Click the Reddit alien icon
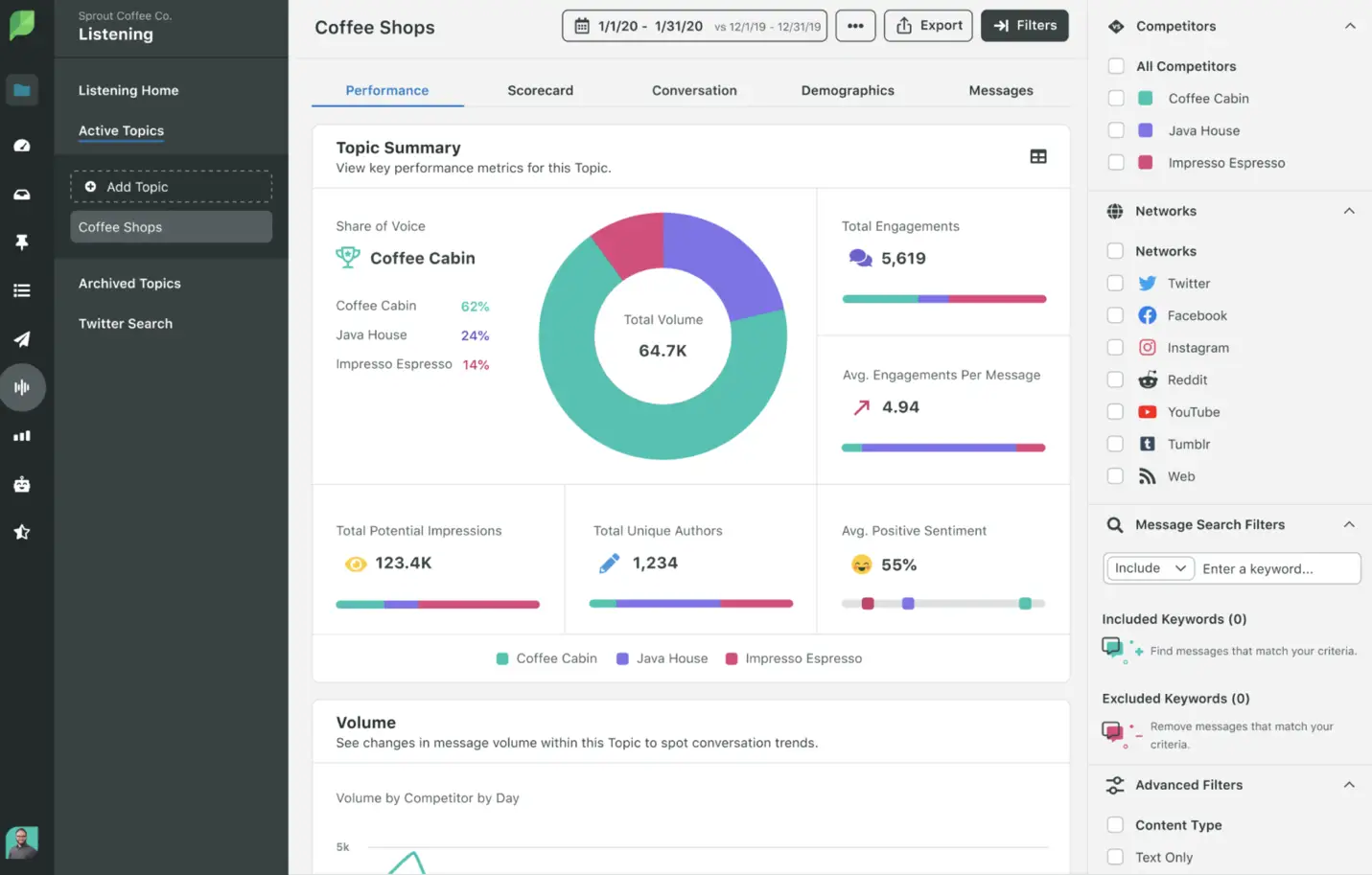This screenshot has height=875, width=1372. 1147,380
